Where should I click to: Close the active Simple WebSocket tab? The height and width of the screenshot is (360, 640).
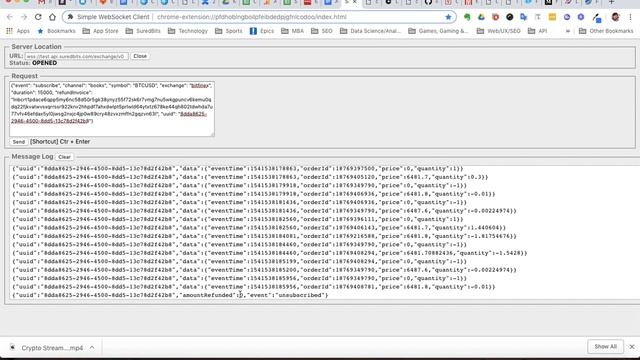click(x=355, y=2)
